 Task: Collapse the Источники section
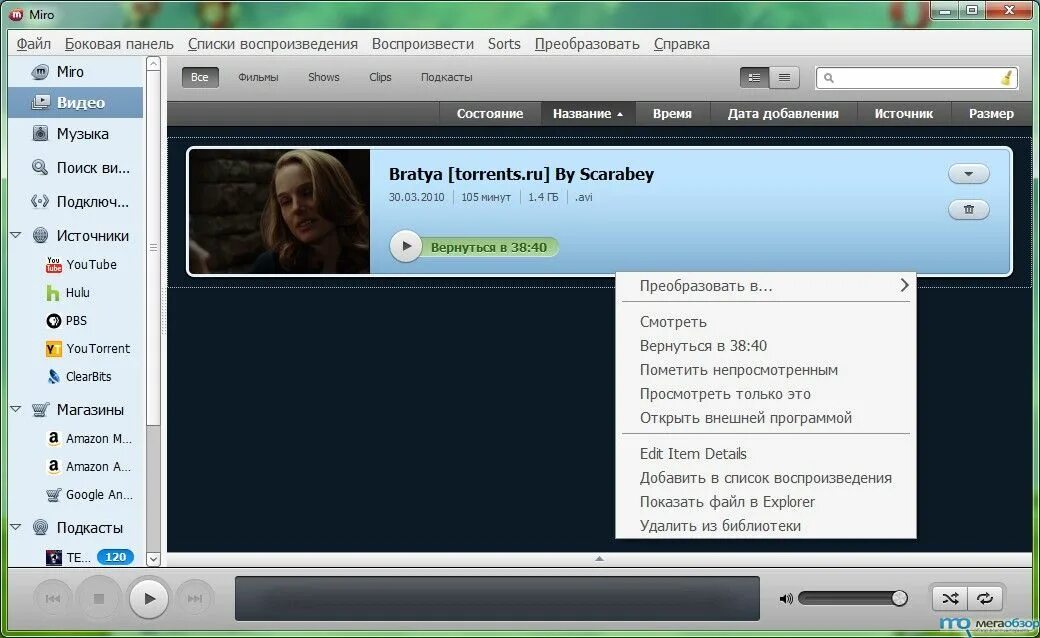point(16,235)
